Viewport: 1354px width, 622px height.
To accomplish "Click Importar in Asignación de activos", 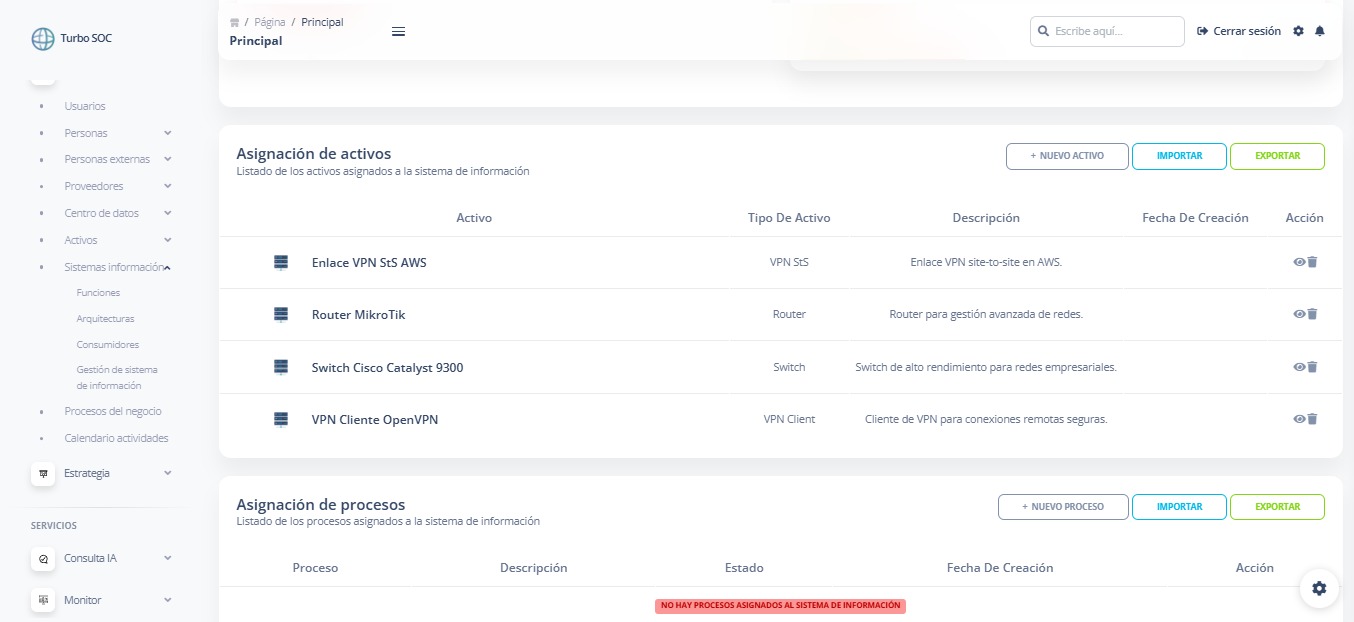I will (1179, 156).
